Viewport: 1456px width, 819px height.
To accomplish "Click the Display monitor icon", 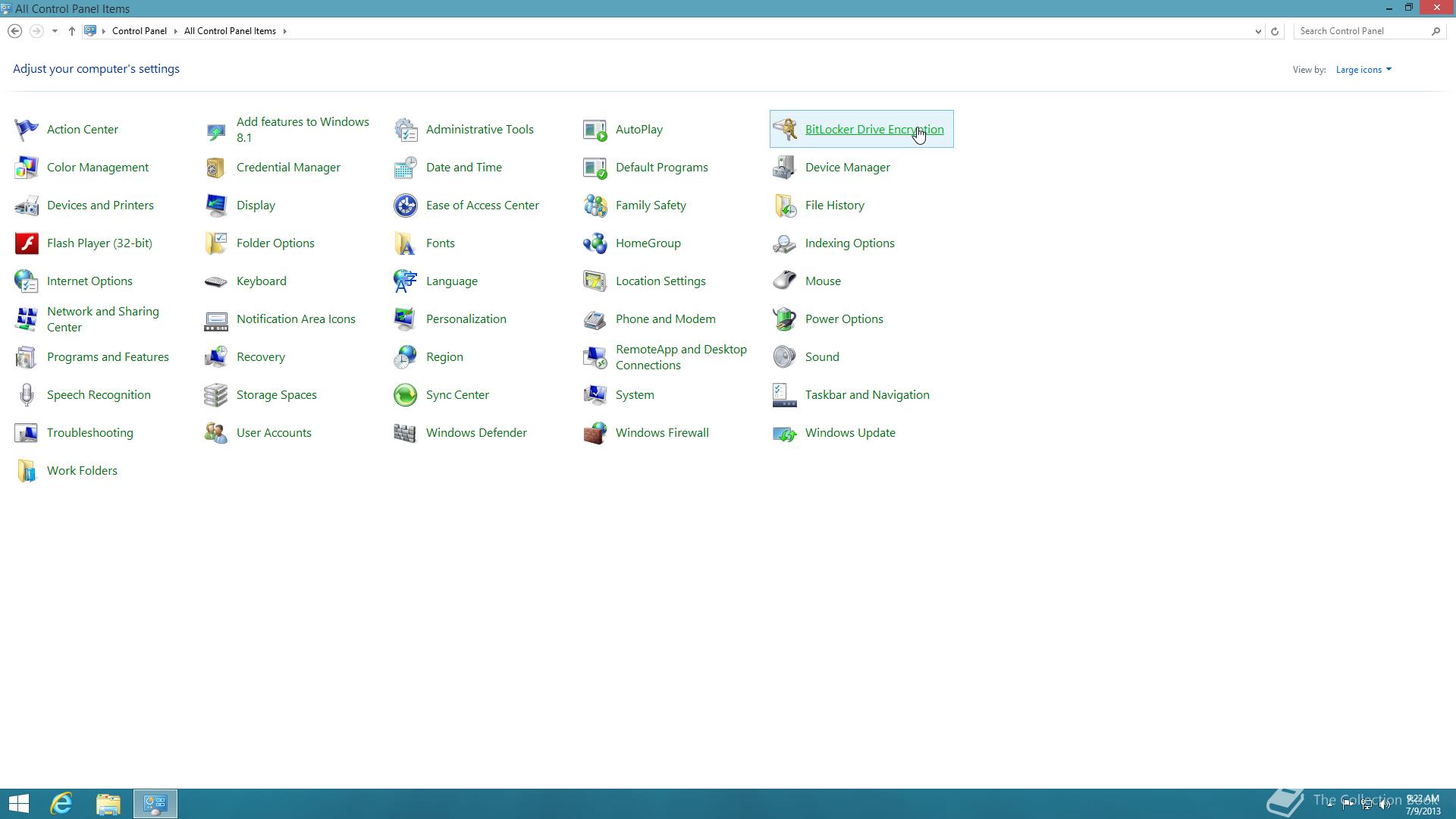I will coord(216,206).
